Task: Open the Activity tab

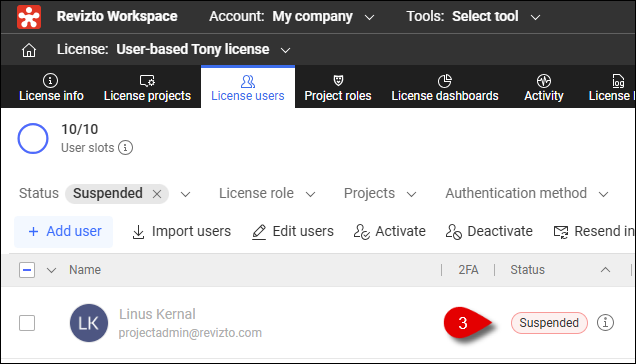Action: click(544, 87)
